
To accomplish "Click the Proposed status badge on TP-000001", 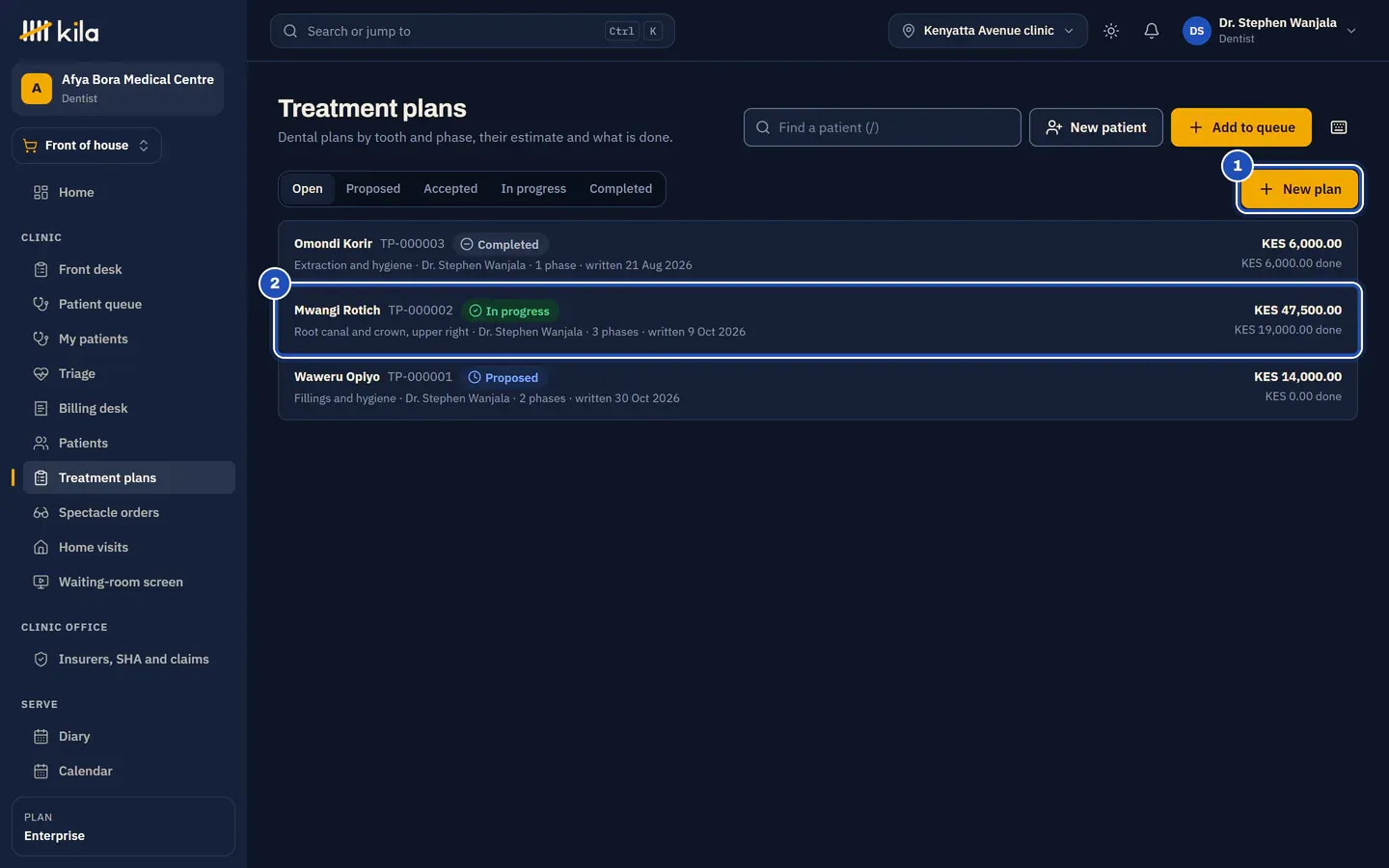I will (504, 377).
